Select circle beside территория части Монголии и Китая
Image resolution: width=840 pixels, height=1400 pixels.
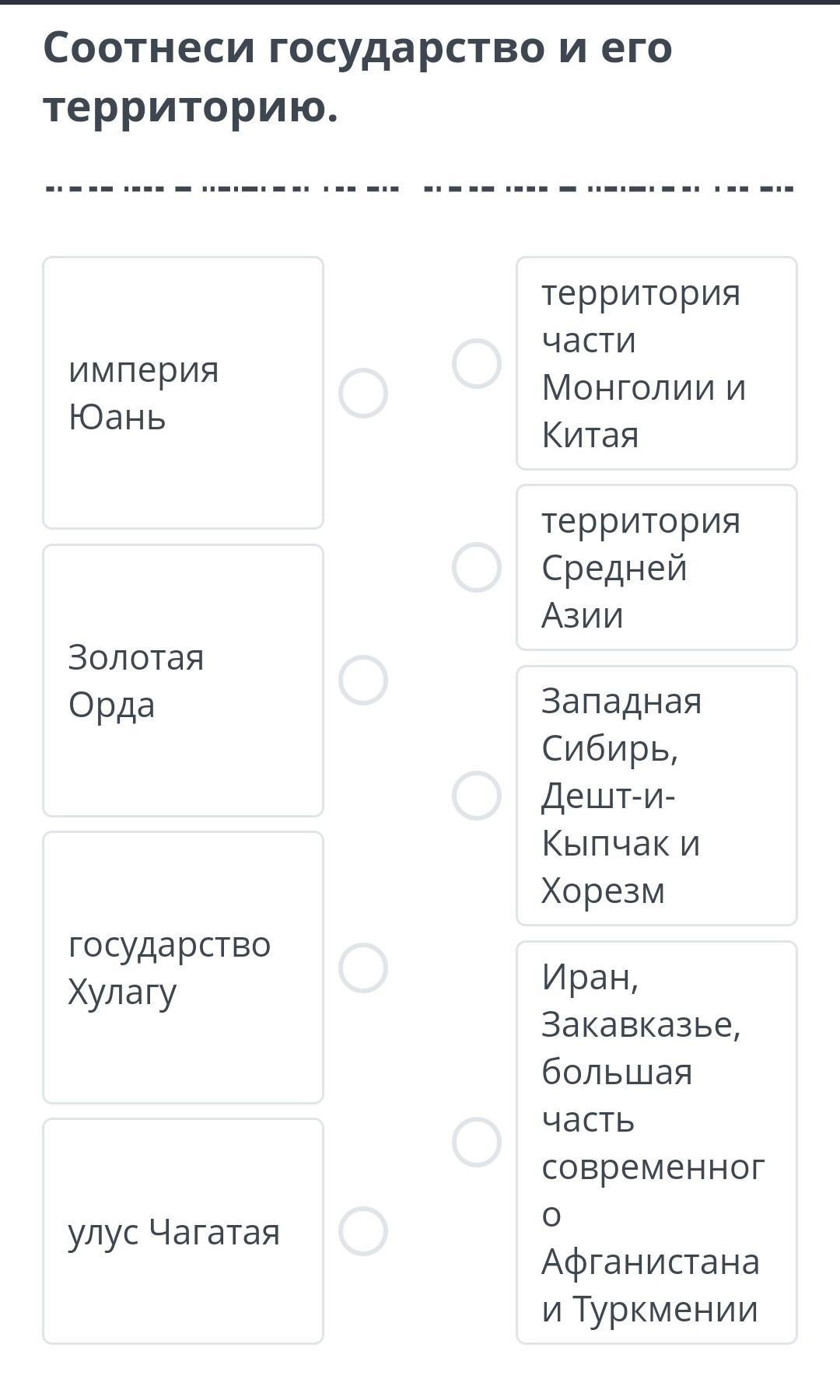pyautogui.click(x=476, y=363)
